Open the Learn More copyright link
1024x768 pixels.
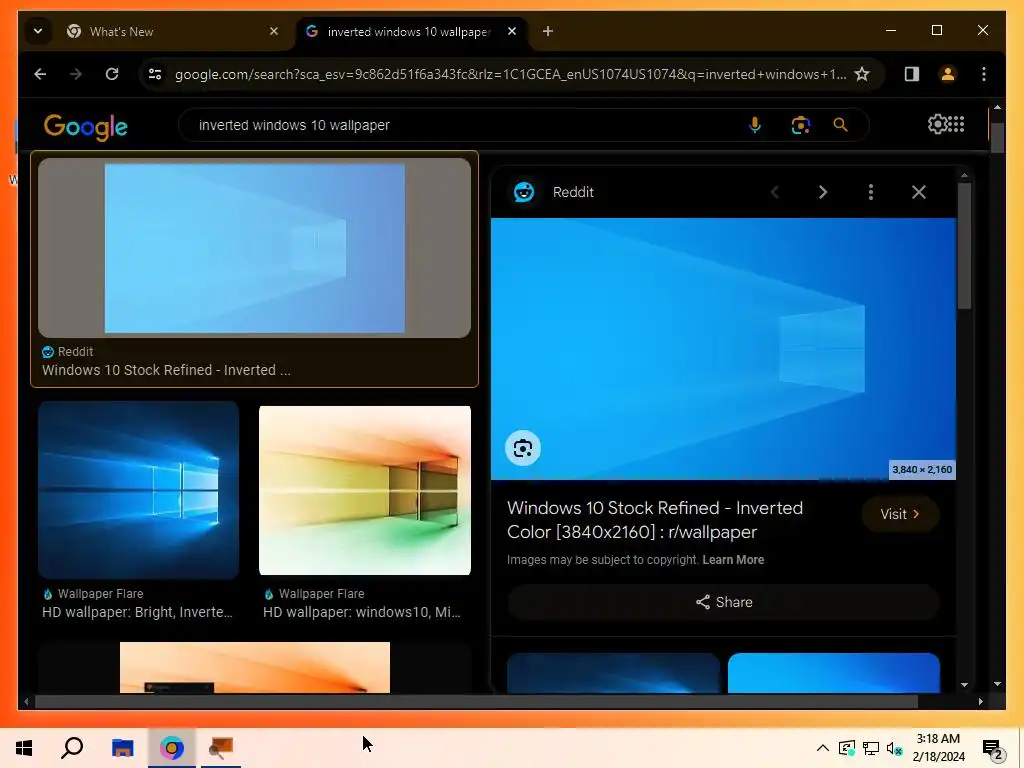coord(733,560)
